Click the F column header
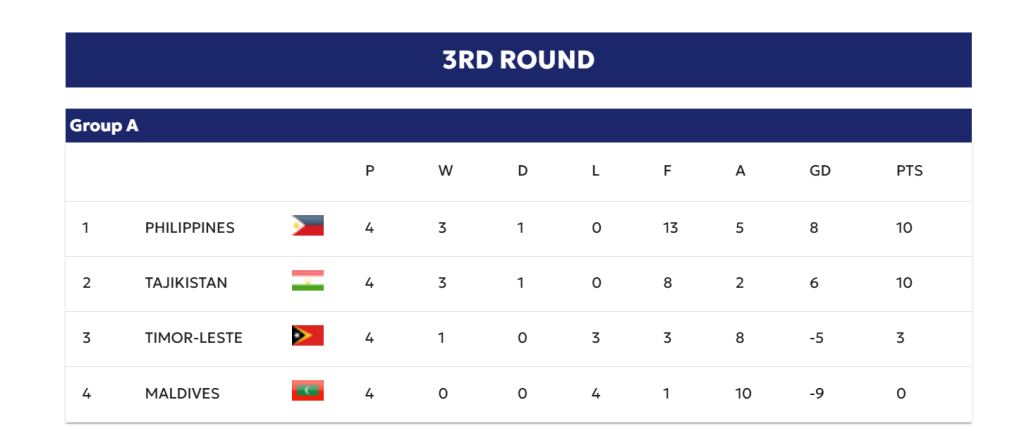Screen dimensions: 1024x431 point(667,171)
